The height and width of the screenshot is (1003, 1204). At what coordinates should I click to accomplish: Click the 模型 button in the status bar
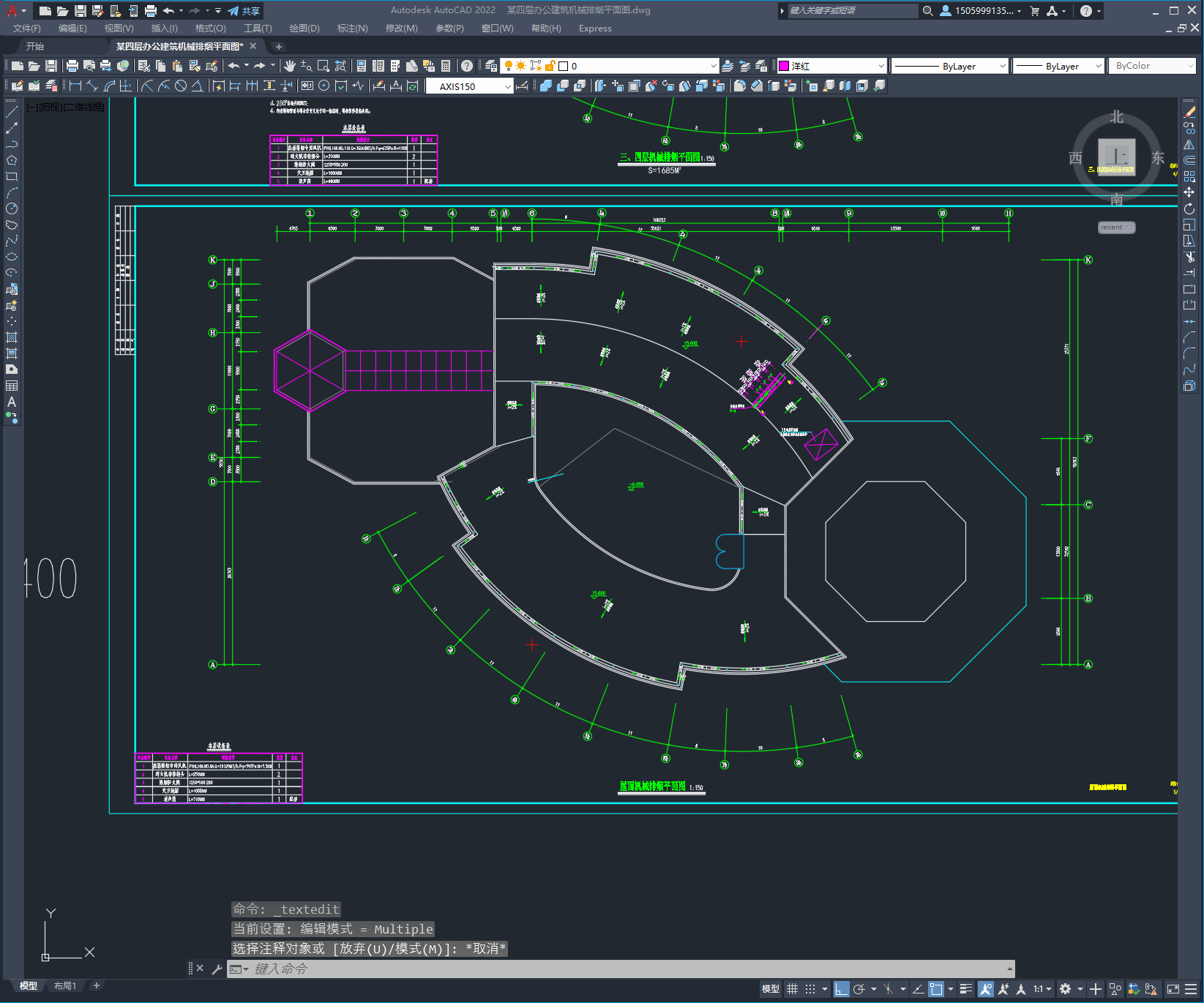click(x=771, y=989)
